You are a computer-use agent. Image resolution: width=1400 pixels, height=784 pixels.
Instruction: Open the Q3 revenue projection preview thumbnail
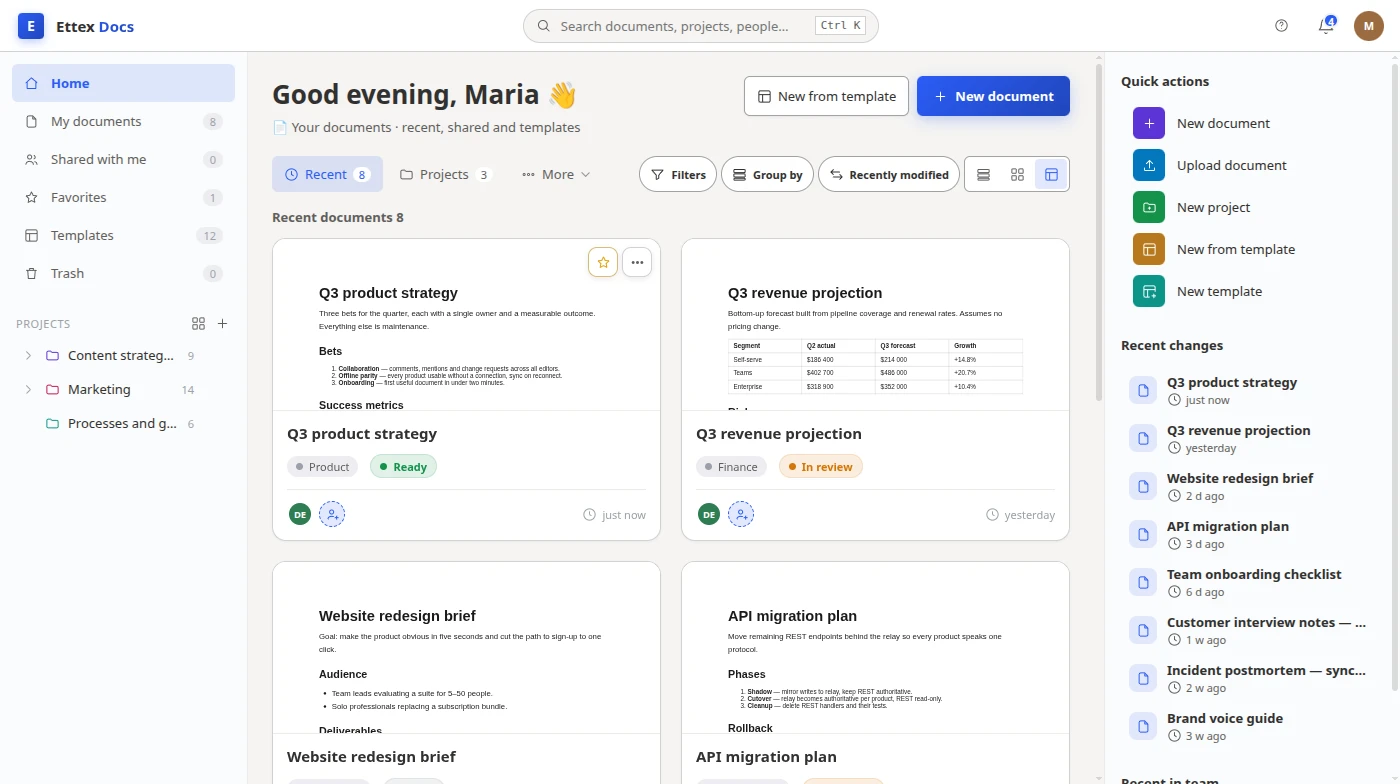(875, 325)
